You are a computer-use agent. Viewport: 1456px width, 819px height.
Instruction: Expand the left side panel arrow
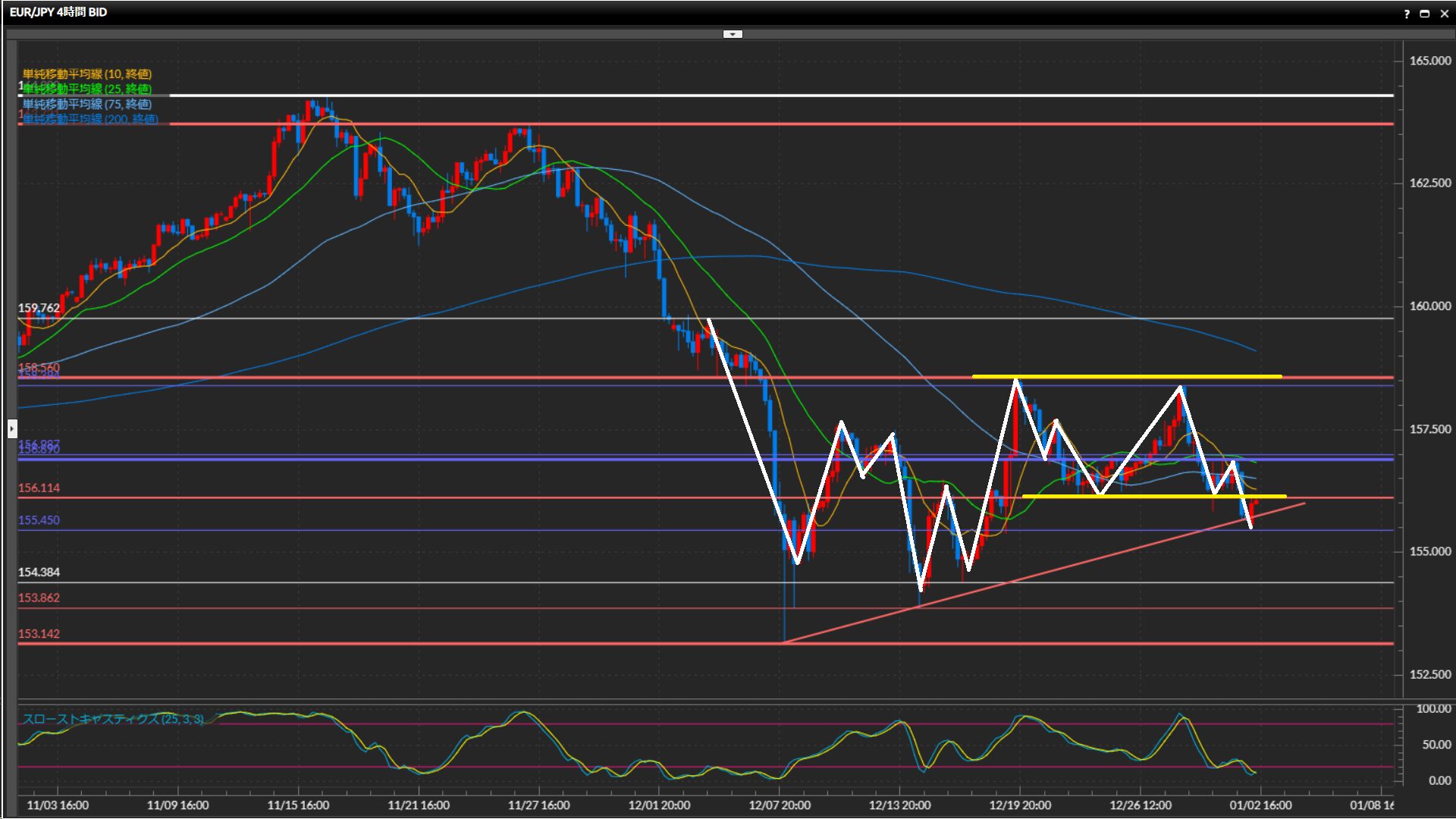pos(11,429)
